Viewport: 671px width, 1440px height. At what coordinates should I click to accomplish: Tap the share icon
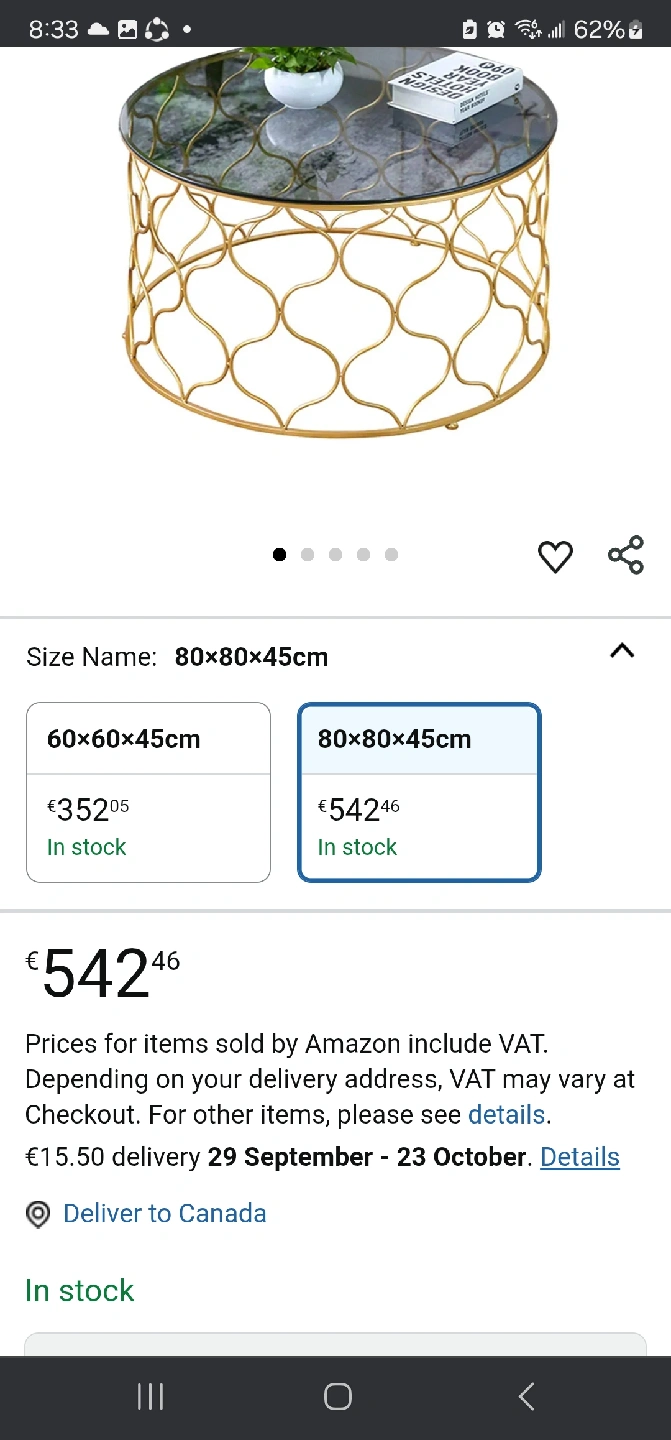pyautogui.click(x=626, y=555)
